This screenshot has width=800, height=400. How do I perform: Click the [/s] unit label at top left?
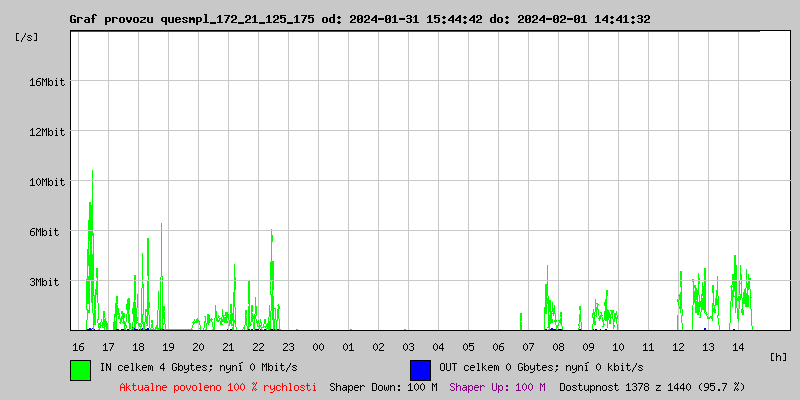point(27,37)
